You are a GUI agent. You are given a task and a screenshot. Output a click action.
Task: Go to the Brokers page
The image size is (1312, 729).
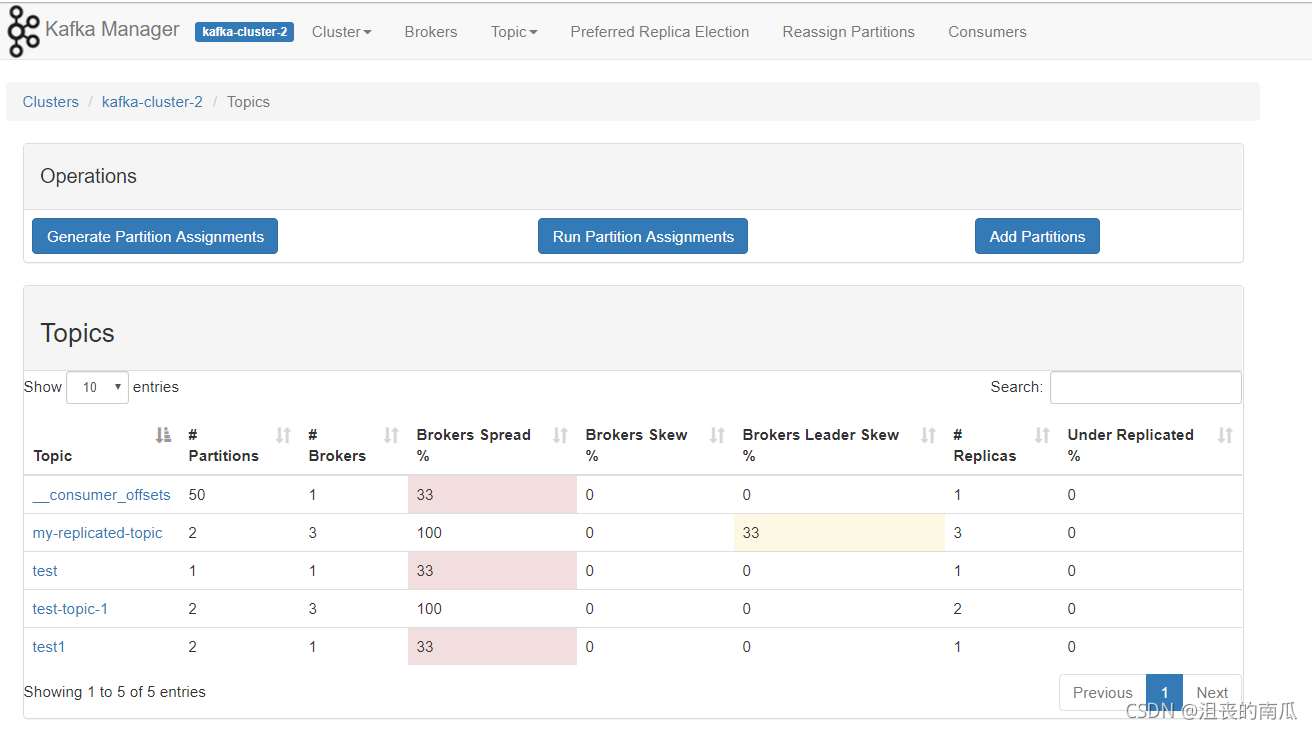(x=431, y=32)
